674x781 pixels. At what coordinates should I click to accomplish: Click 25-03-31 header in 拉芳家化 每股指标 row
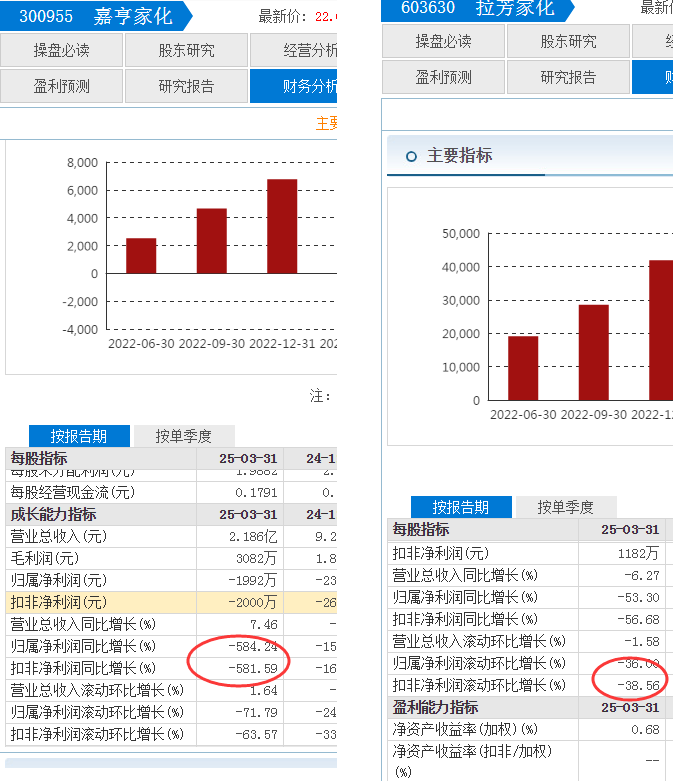coord(630,529)
